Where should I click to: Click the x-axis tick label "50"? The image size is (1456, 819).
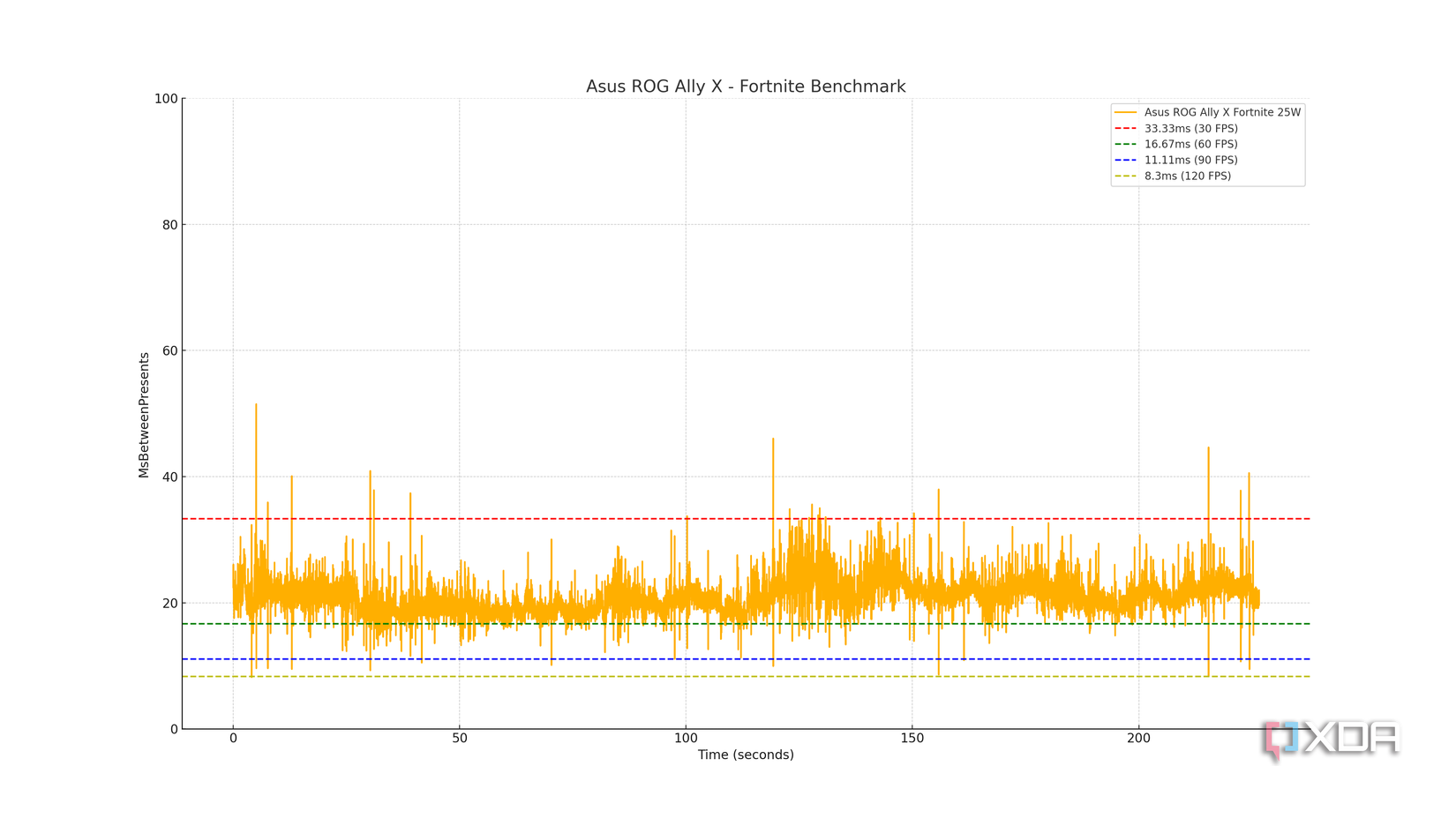tap(460, 739)
